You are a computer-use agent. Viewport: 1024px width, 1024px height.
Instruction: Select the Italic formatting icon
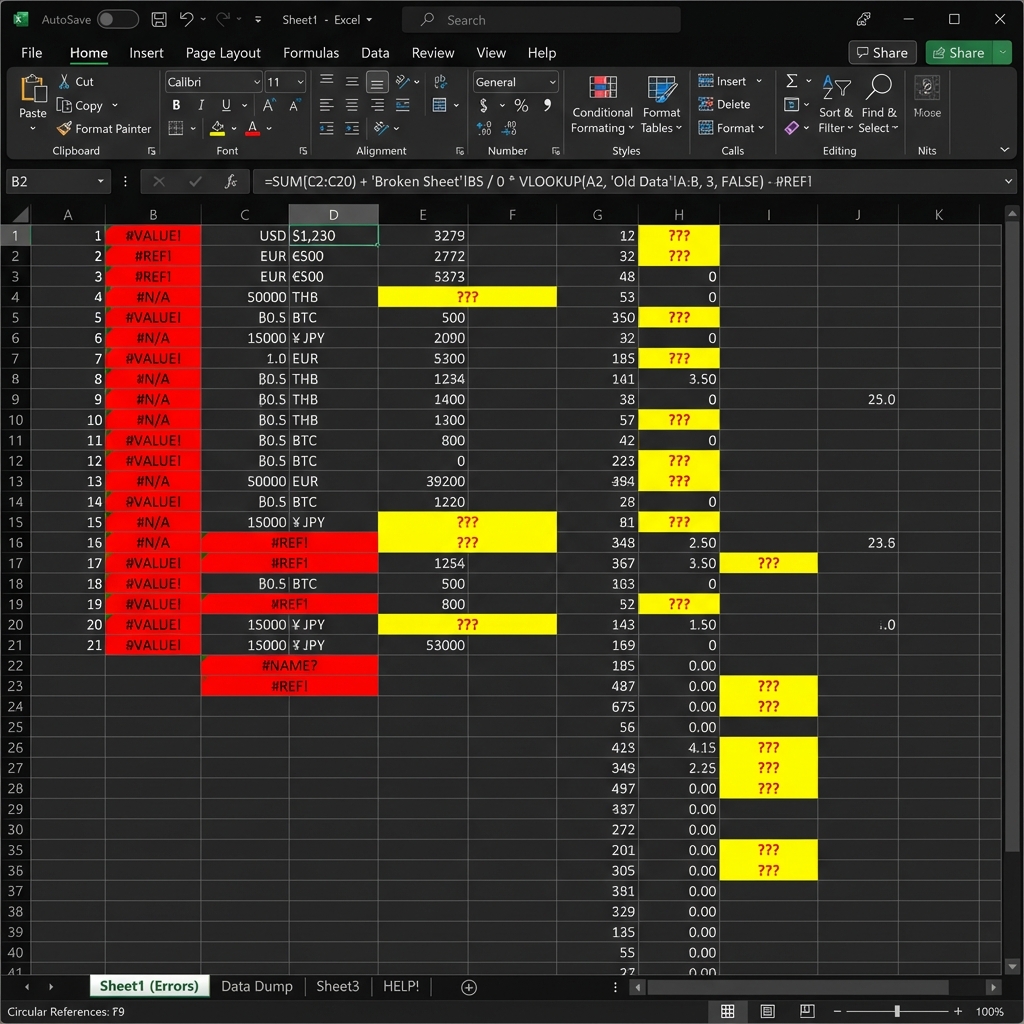click(x=199, y=104)
